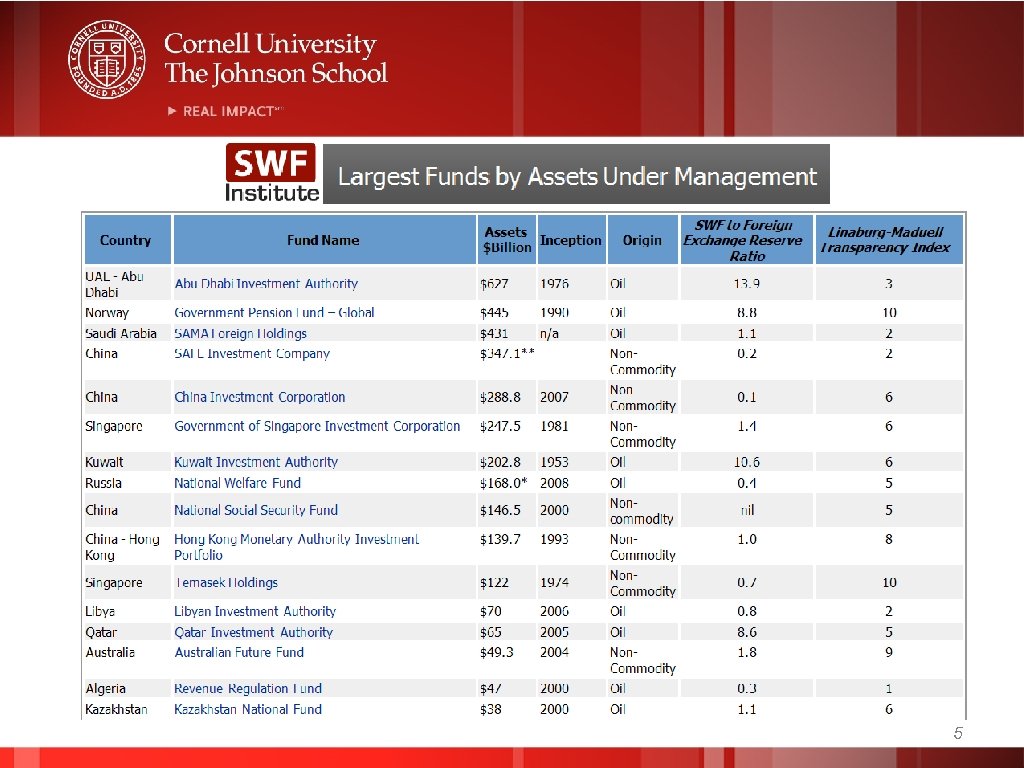Click the Inception column header
This screenshot has width=1024, height=768.
tap(571, 240)
